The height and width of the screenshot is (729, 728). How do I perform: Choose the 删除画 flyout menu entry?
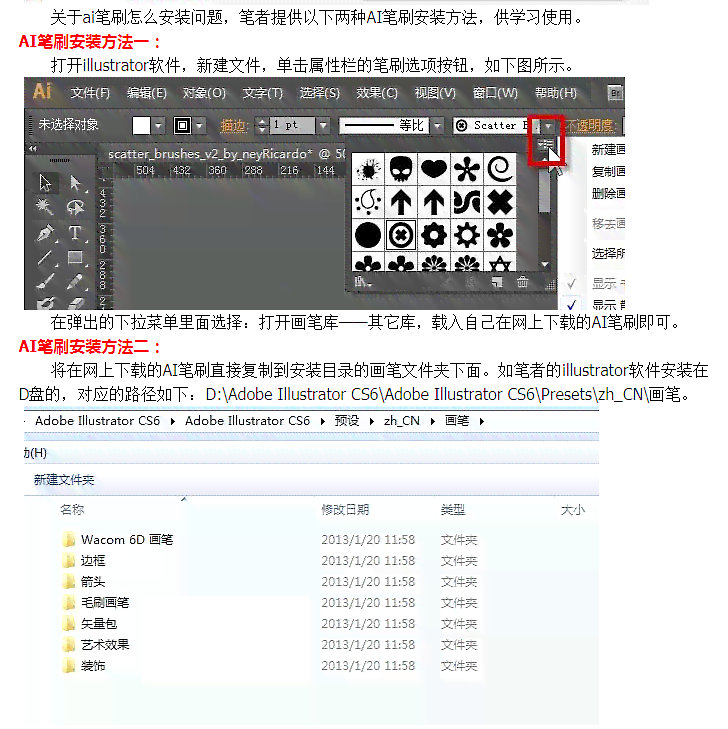click(x=608, y=193)
